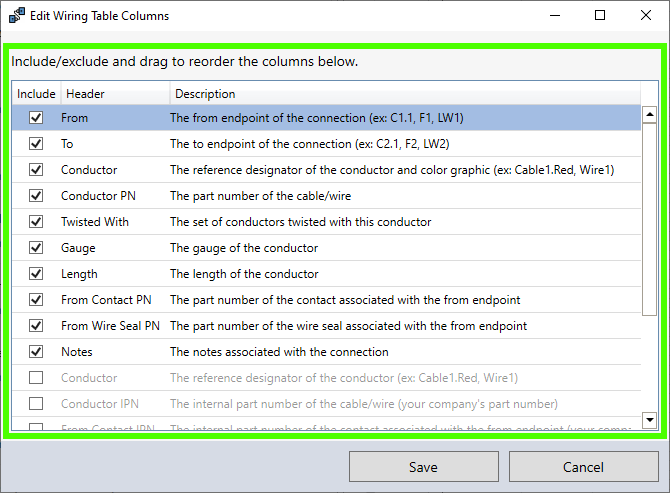Click the scrollbar down arrow
The image size is (670, 493).
pos(649,420)
